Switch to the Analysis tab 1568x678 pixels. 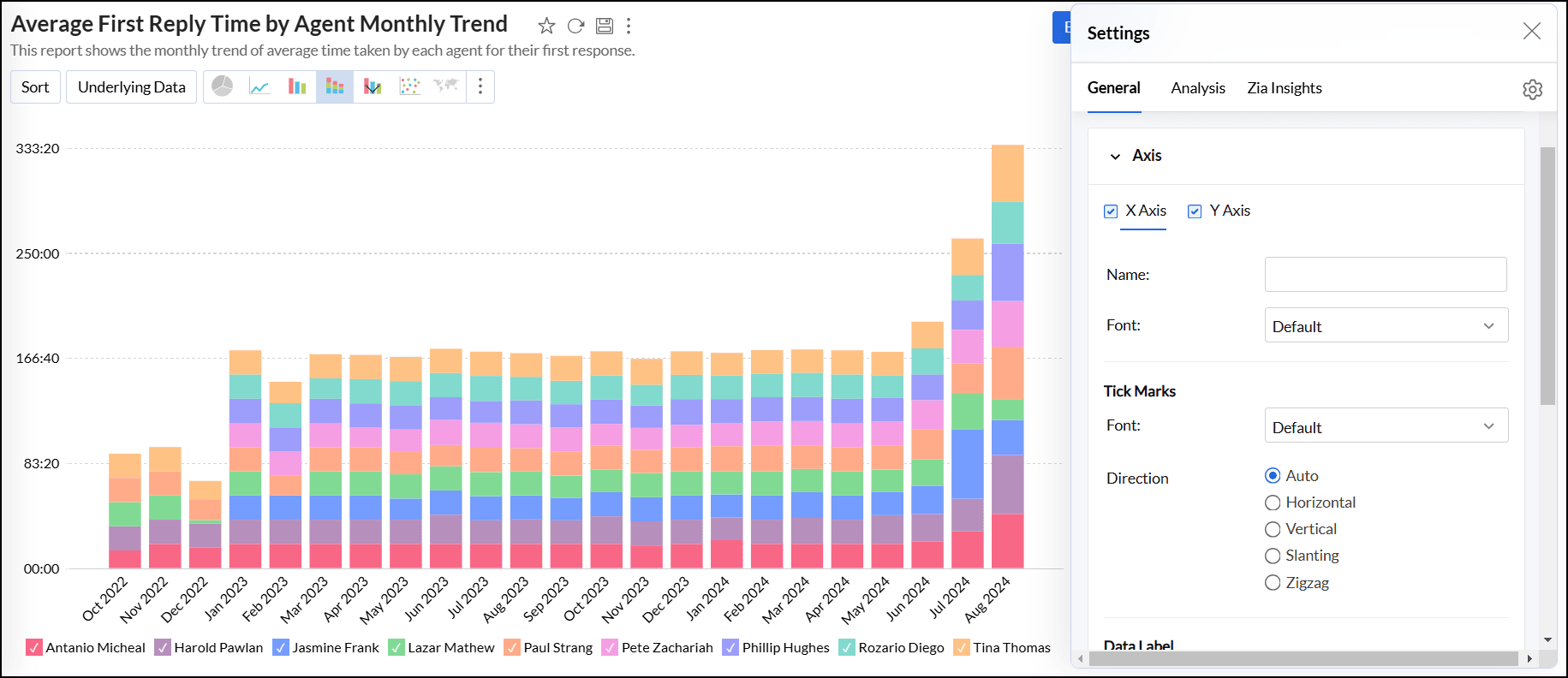pyautogui.click(x=1197, y=88)
